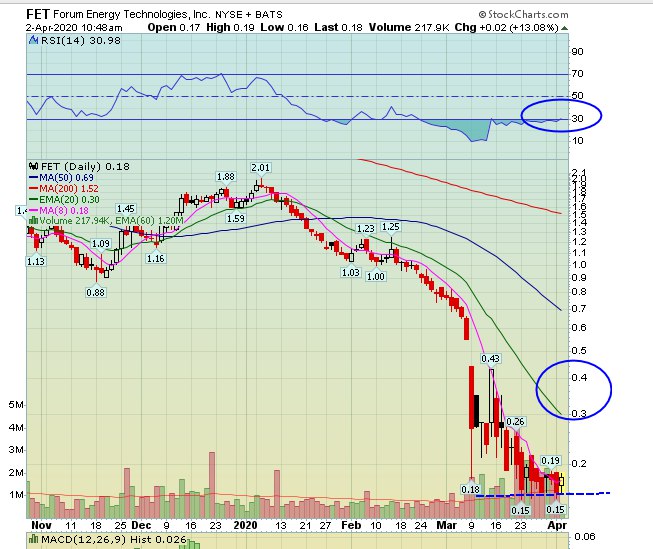The width and height of the screenshot is (653, 549).
Task: Click the 1.03 price label
Action: pos(351,273)
